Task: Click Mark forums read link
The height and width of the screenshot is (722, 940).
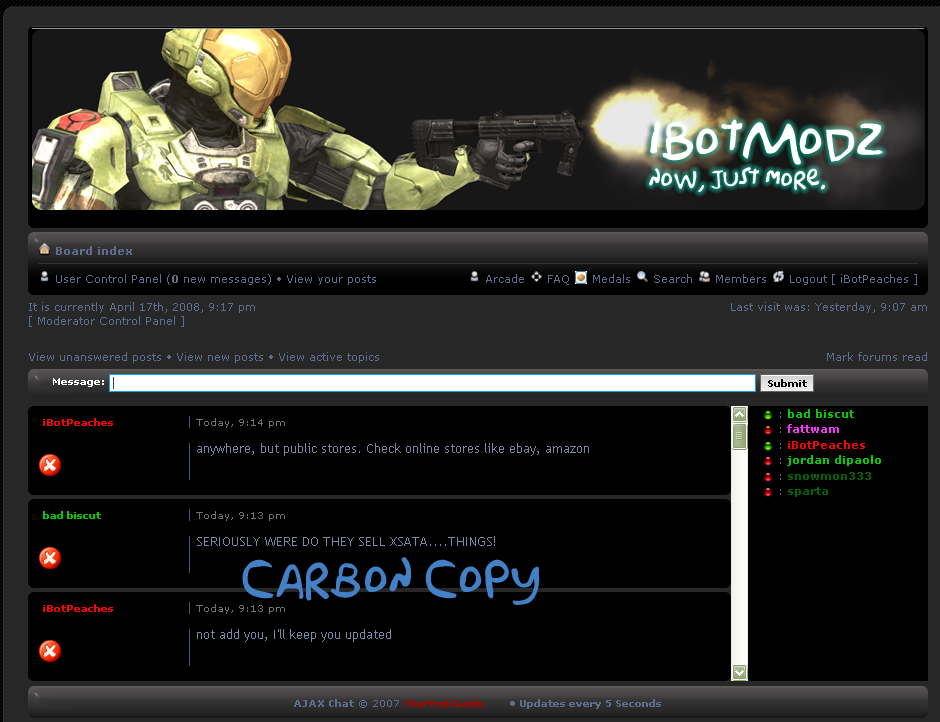Action: pos(876,357)
